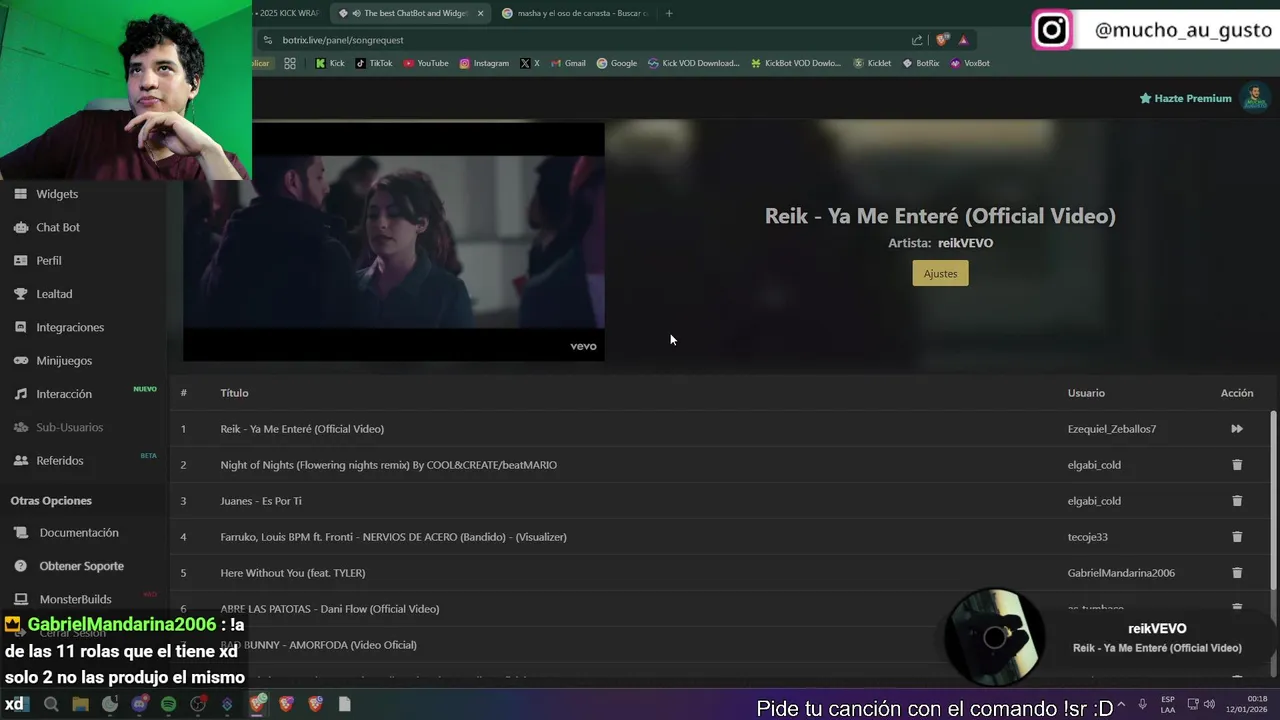Skip current song with fast-forward icon
The width and height of the screenshot is (1280, 720).
1237,429
